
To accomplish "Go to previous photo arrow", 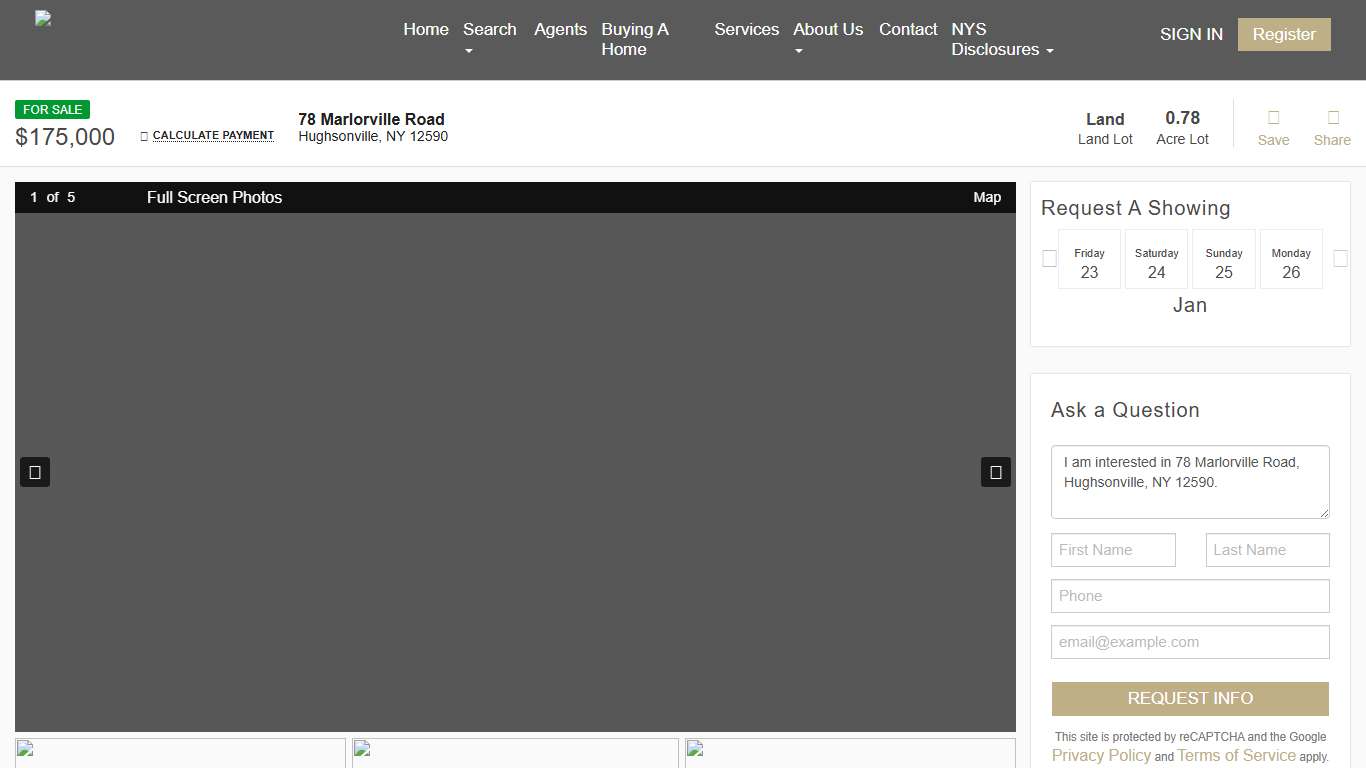I will [x=35, y=472].
